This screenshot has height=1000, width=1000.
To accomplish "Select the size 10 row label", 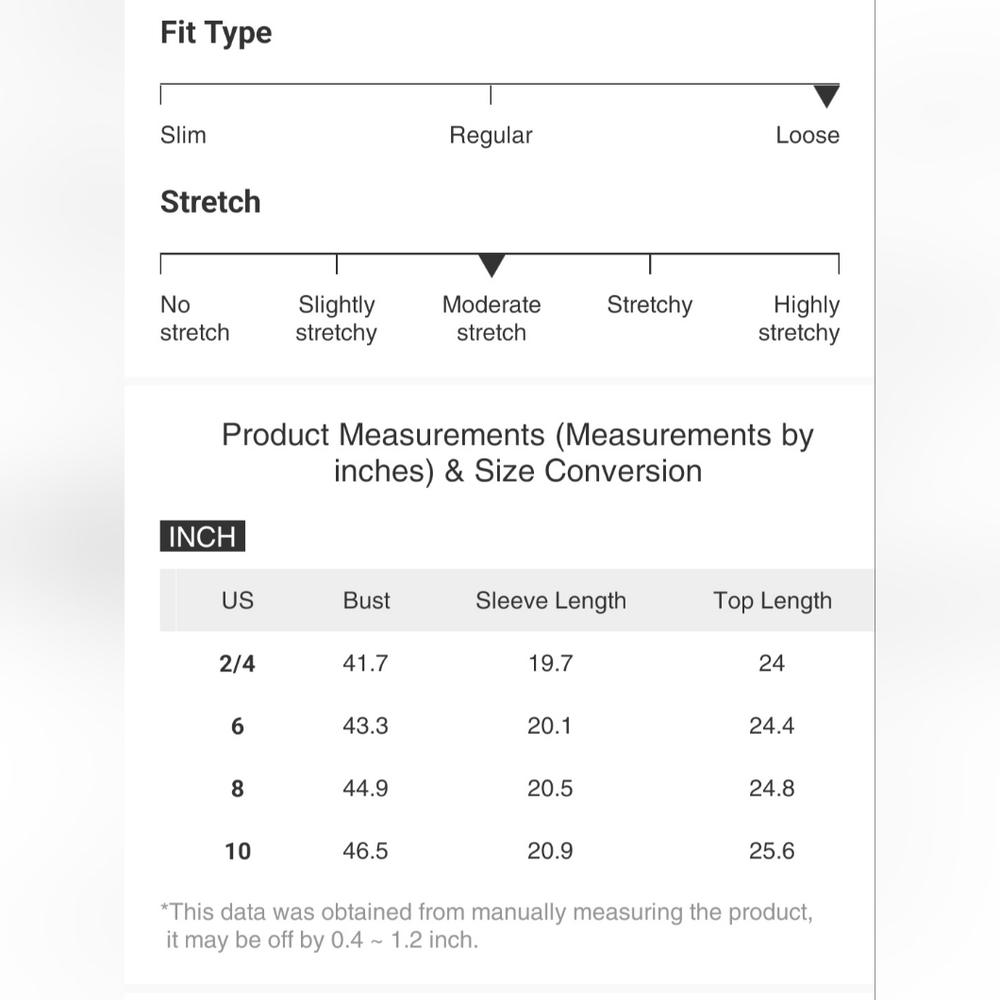I will coord(237,851).
